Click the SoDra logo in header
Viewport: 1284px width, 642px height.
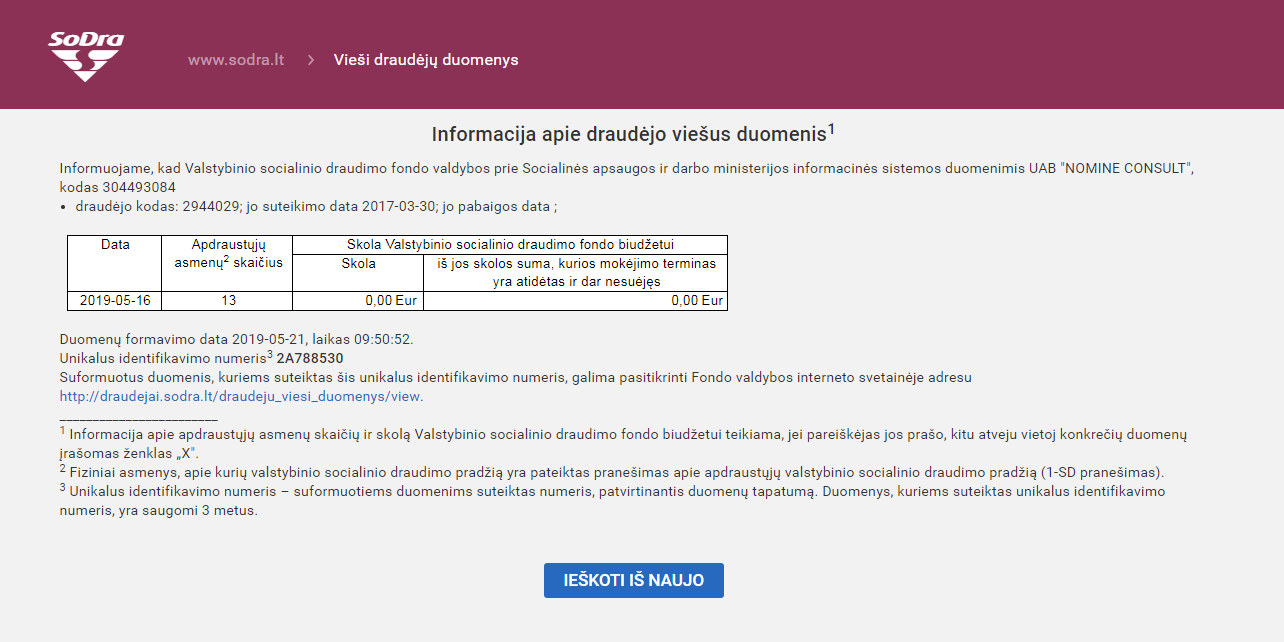pos(86,56)
